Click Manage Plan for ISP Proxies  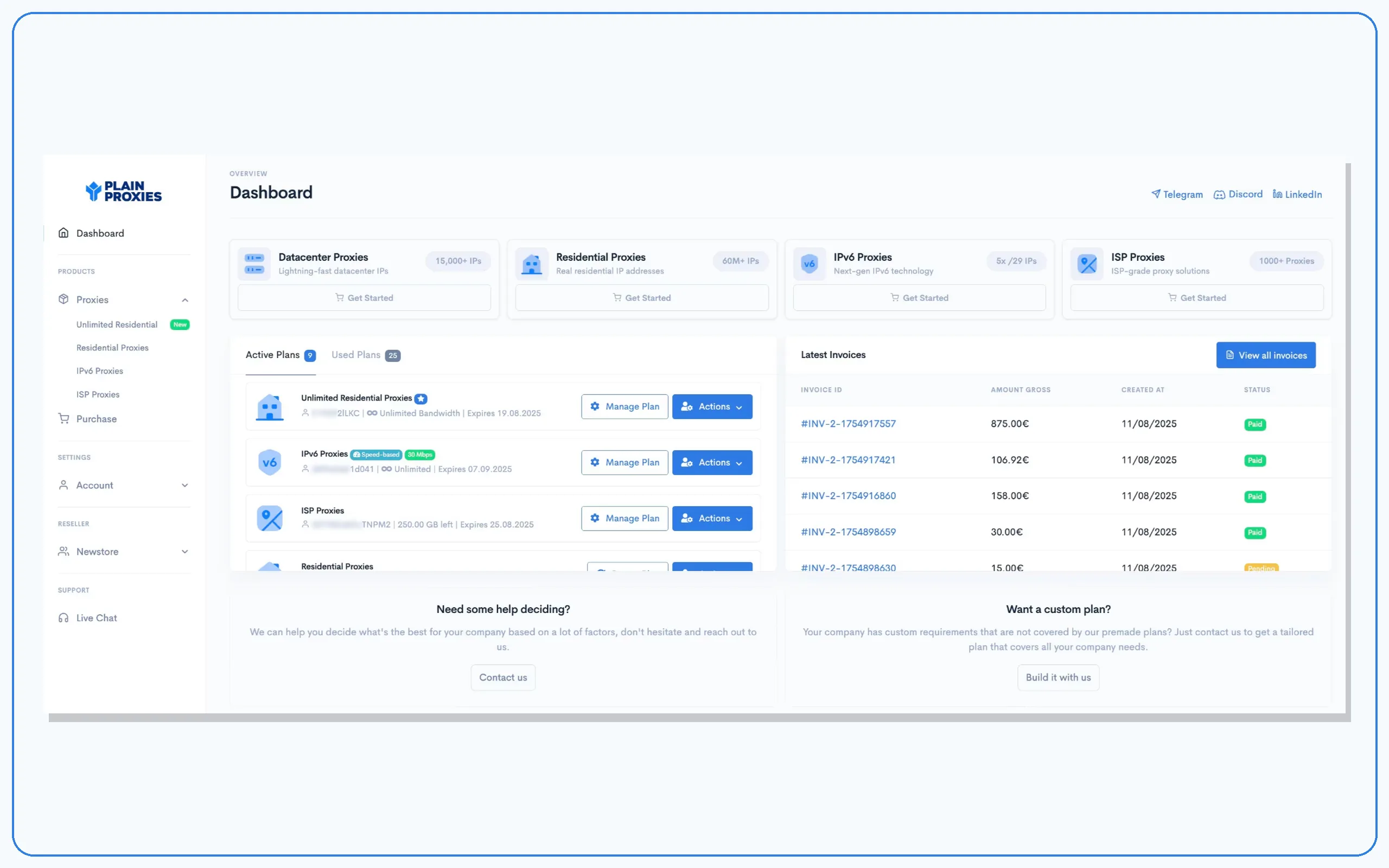(625, 519)
